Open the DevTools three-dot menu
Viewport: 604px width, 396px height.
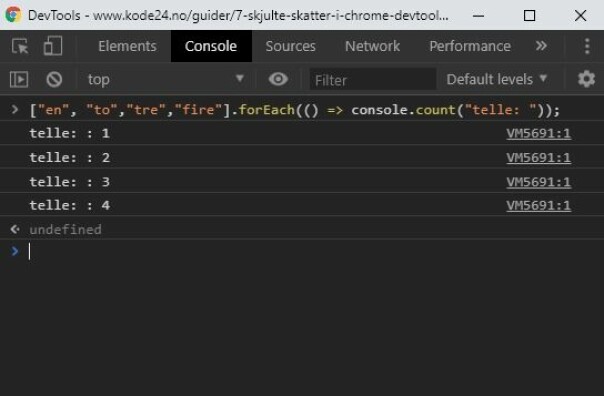tap(587, 46)
